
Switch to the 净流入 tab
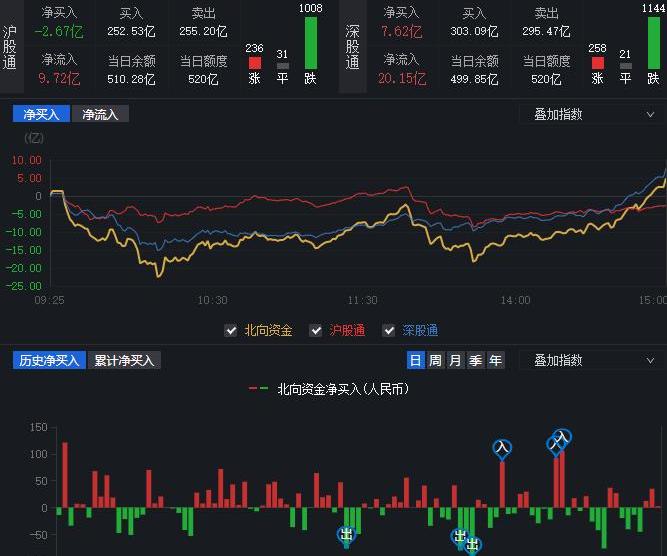tap(100, 114)
